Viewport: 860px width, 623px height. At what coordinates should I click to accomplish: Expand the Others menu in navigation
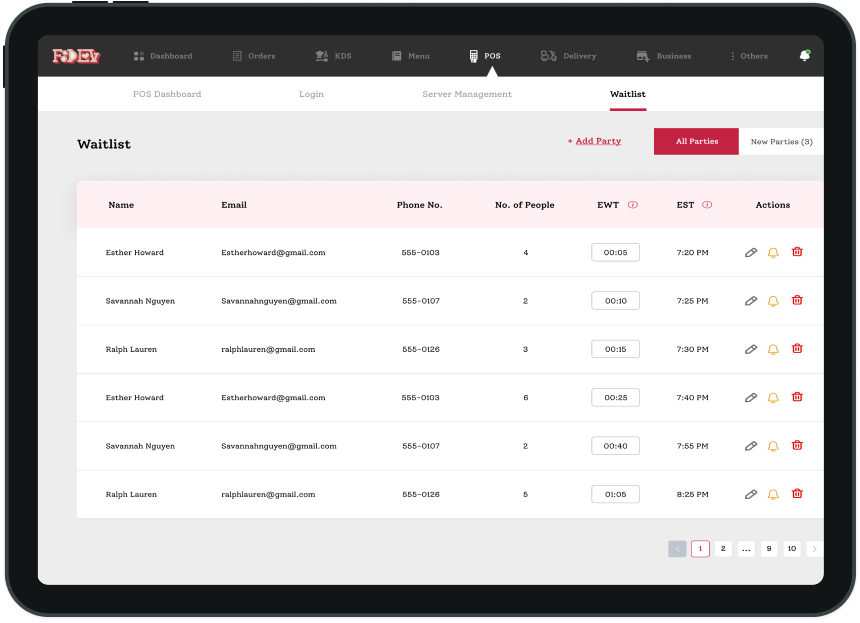pyautogui.click(x=748, y=56)
